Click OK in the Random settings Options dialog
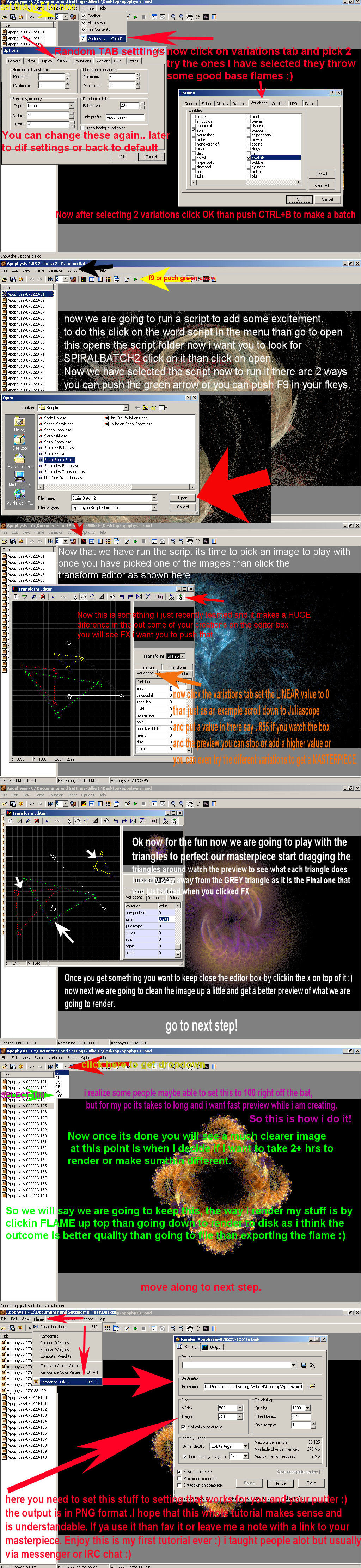This screenshot has height=1568, width=361. click(x=122, y=157)
